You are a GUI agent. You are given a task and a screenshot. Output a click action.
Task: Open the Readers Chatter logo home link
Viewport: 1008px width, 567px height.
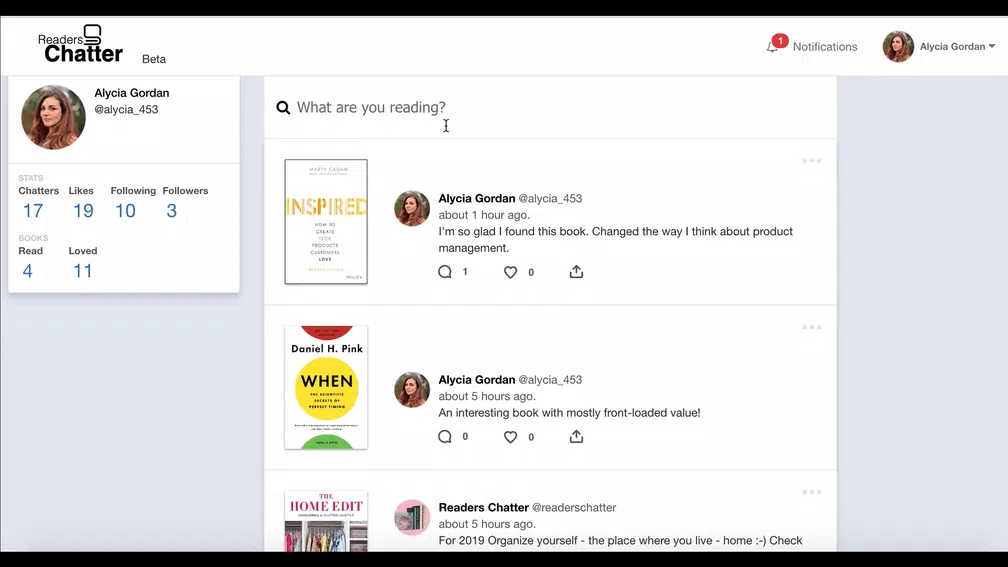80,44
